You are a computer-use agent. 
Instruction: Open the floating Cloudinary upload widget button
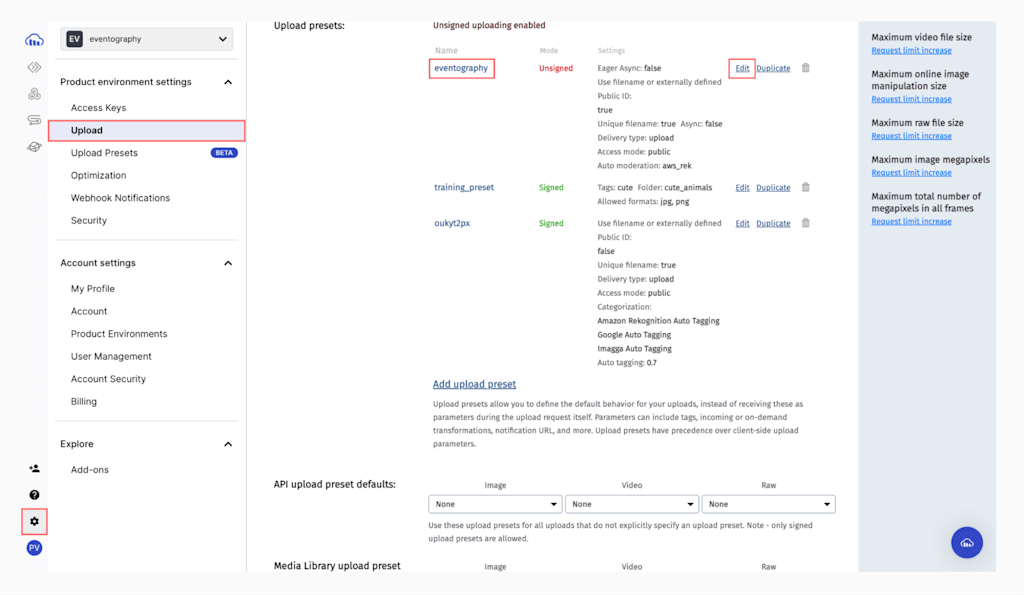966,542
